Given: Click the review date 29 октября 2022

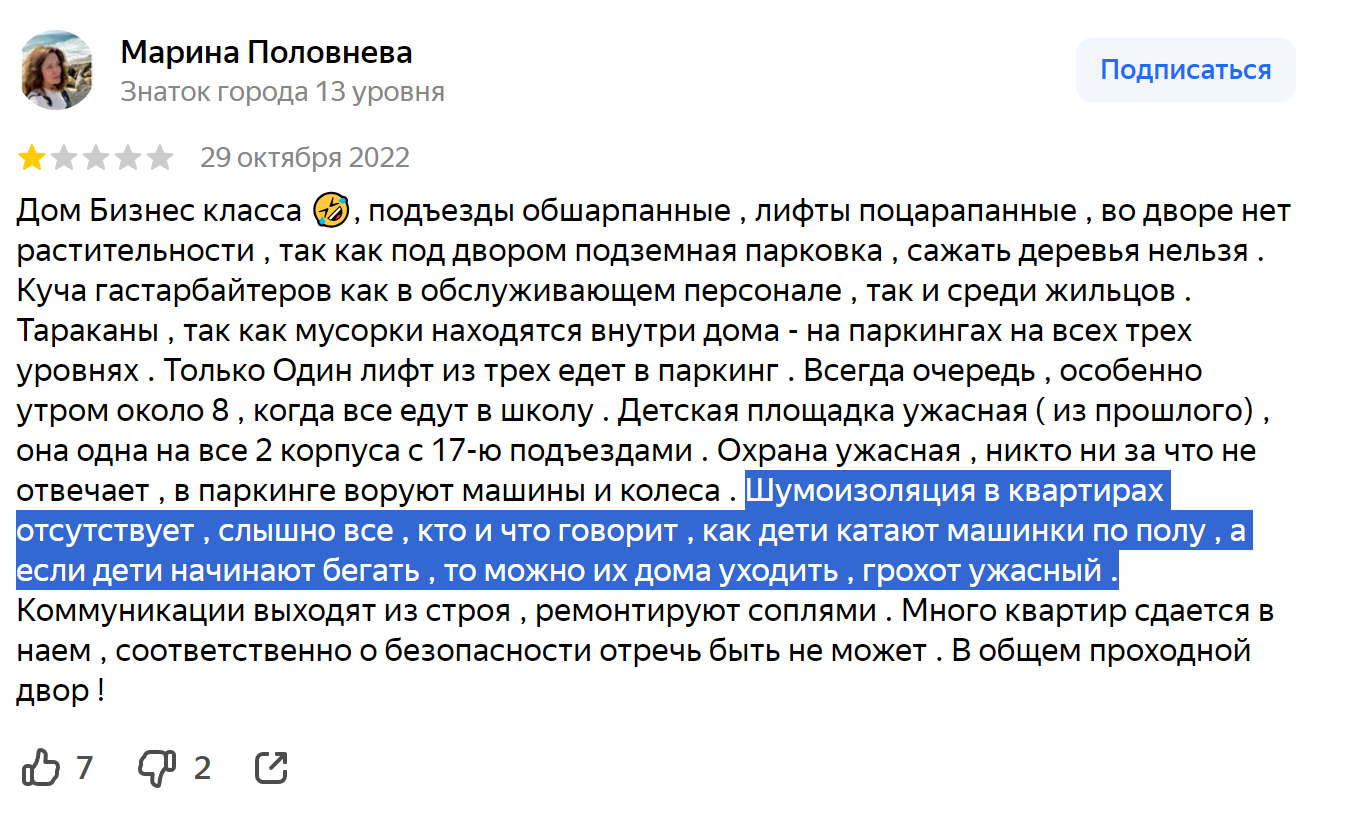Looking at the screenshot, I should pos(305,158).
